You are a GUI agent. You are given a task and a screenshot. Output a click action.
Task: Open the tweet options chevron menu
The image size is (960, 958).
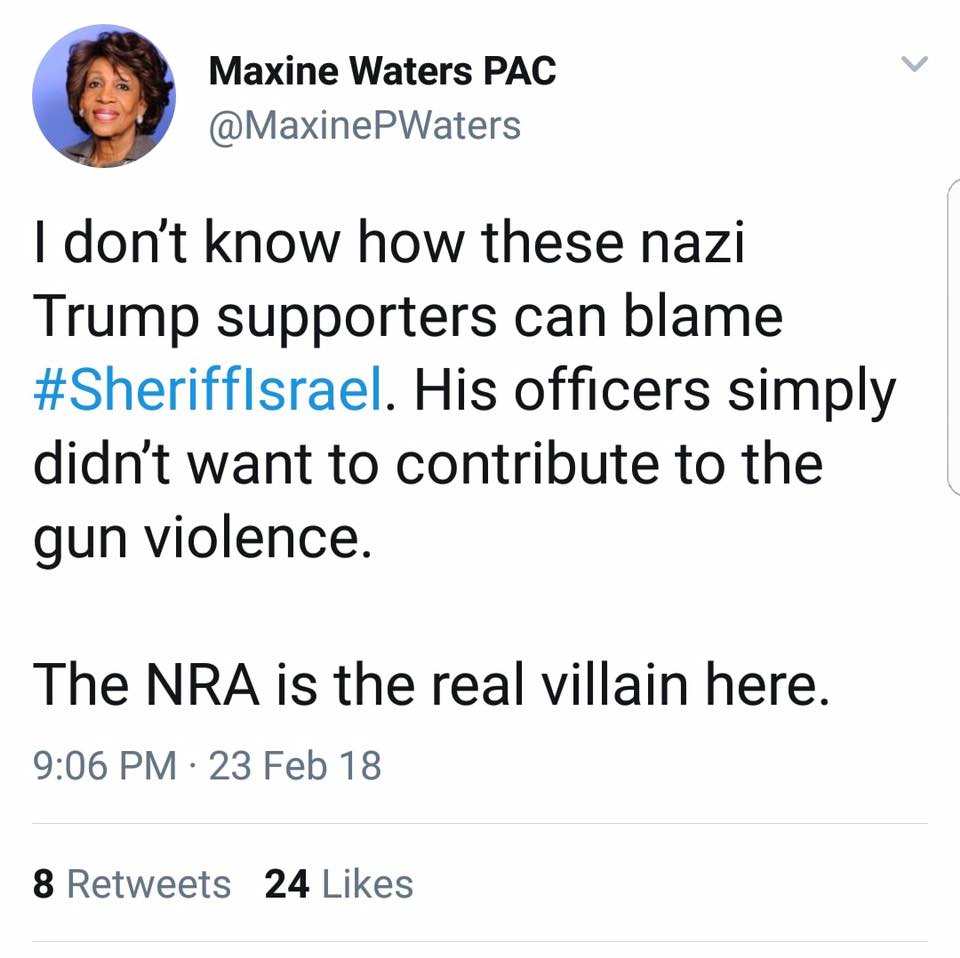point(914,65)
